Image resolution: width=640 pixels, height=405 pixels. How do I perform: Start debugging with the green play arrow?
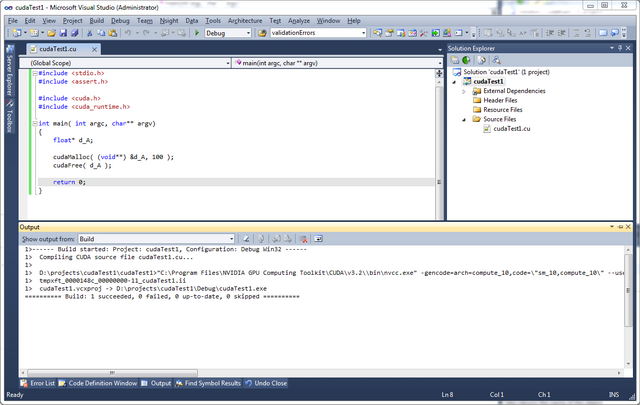pyautogui.click(x=197, y=33)
